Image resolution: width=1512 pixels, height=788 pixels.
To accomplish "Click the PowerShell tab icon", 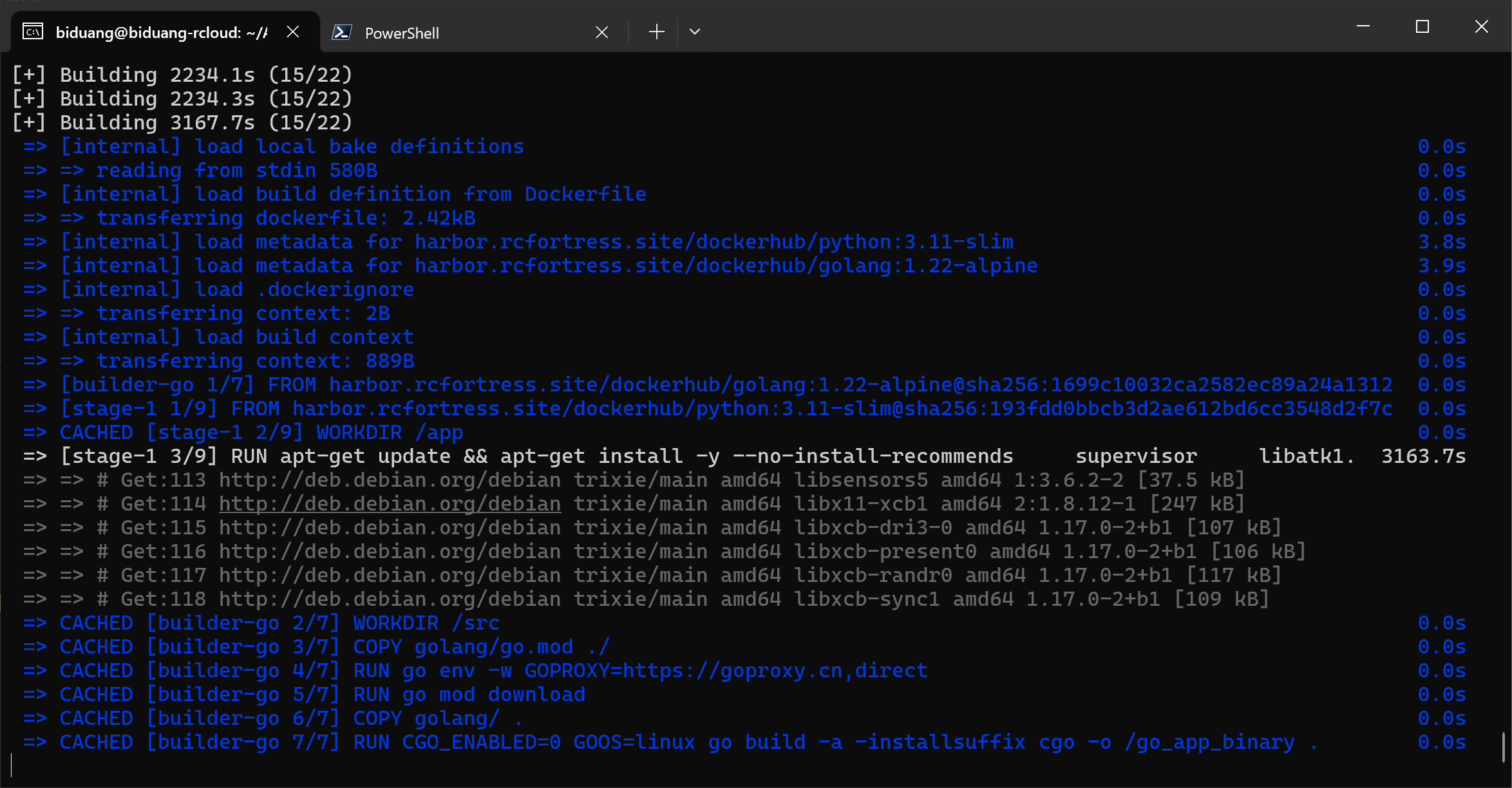I will tap(342, 32).
